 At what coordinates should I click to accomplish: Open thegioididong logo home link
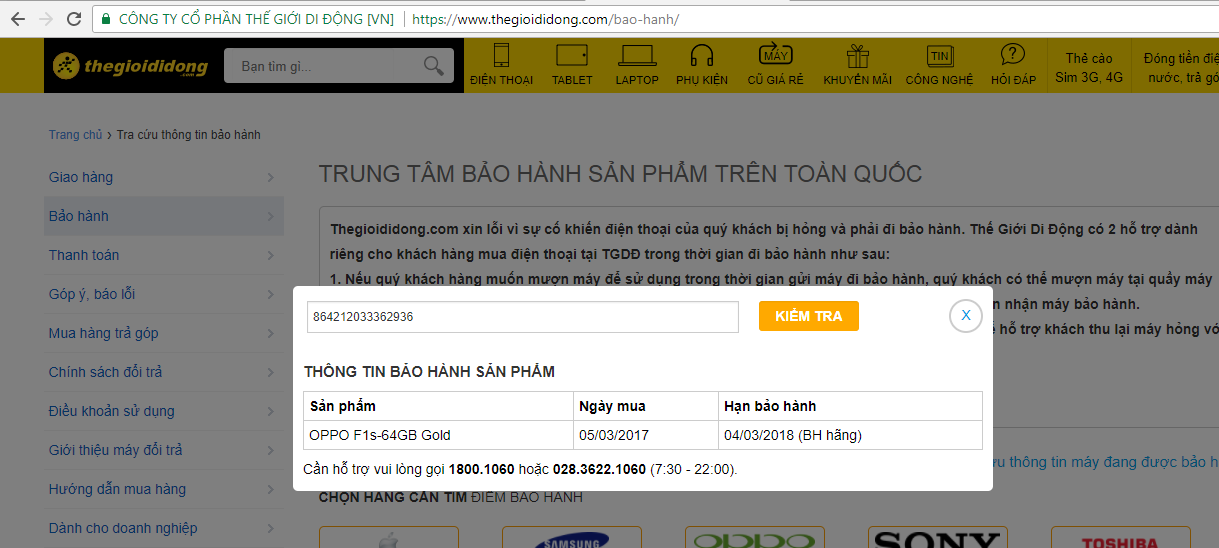(130, 66)
